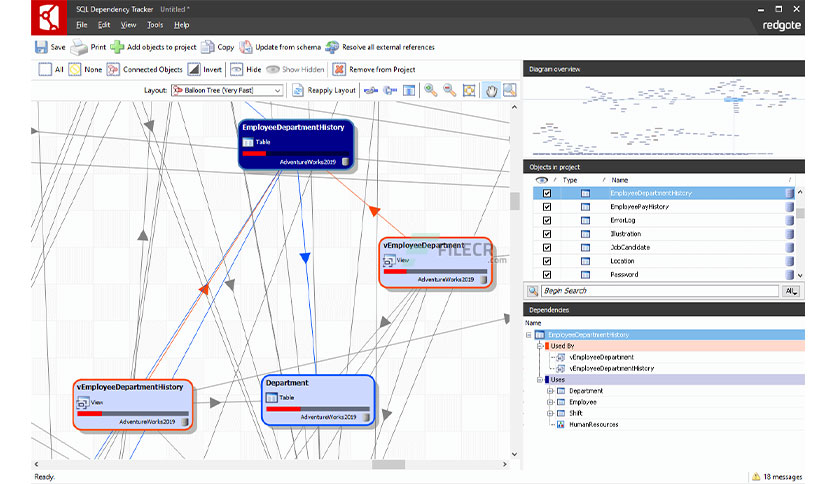836x484 pixels.
Task: Collapse the Uses tree node
Action: [x=540, y=380]
